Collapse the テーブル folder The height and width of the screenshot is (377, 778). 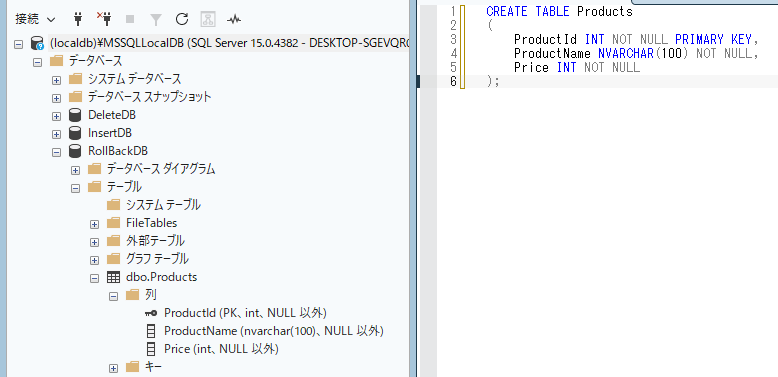pos(75,188)
